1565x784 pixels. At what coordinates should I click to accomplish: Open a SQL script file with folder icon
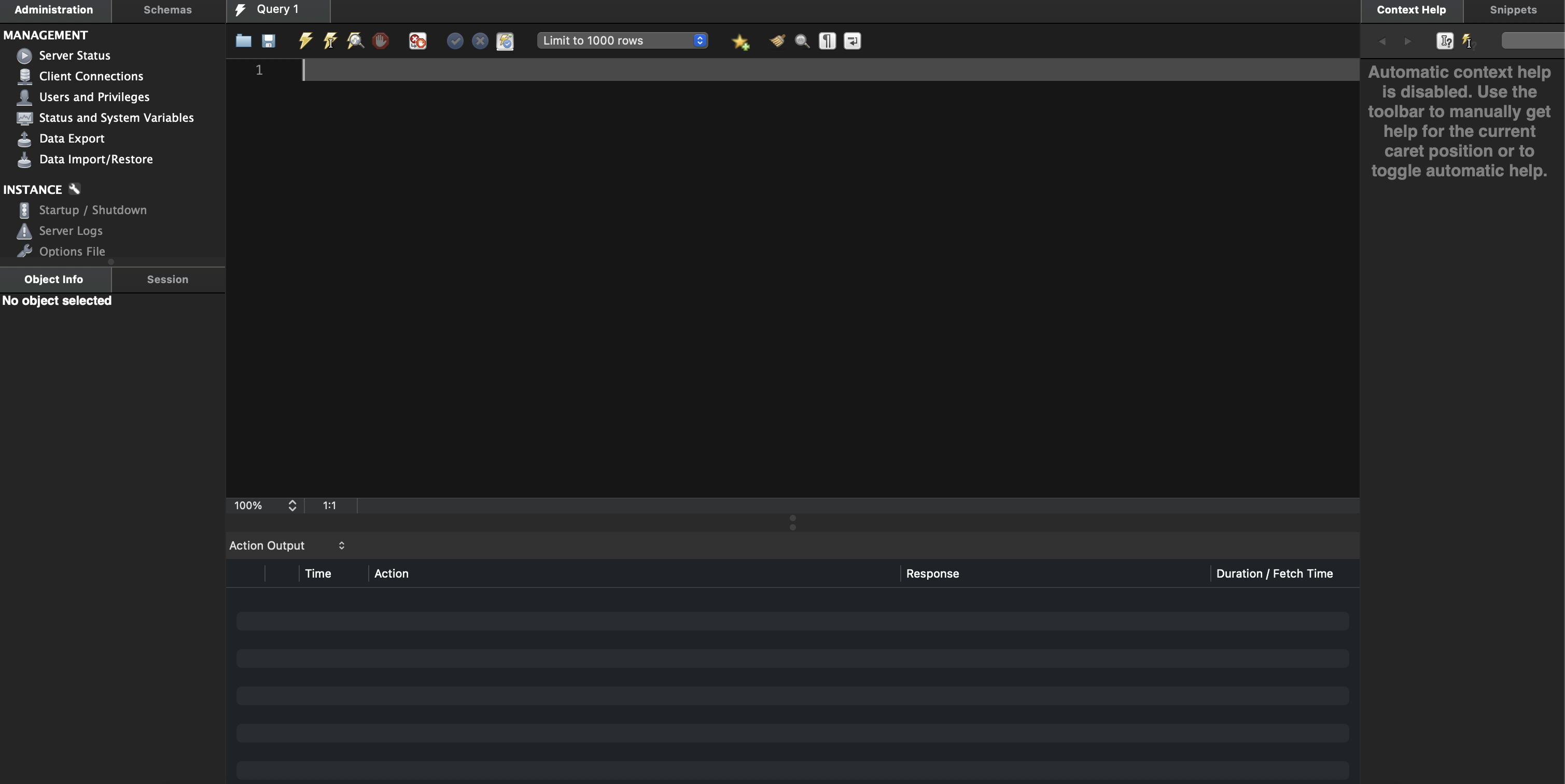[244, 40]
